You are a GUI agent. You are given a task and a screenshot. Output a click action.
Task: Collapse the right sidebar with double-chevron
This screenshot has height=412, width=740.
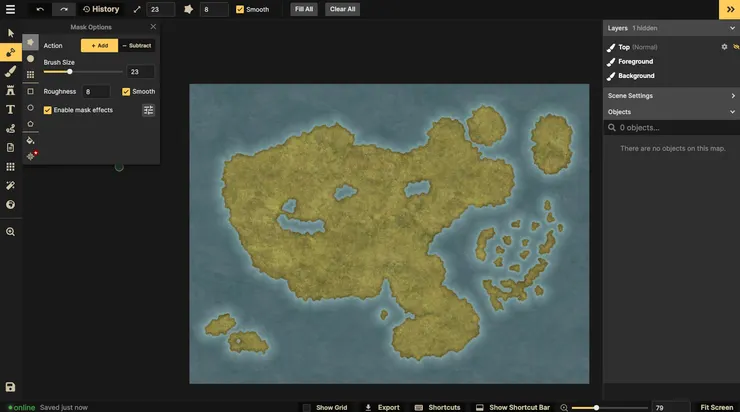click(x=730, y=9)
